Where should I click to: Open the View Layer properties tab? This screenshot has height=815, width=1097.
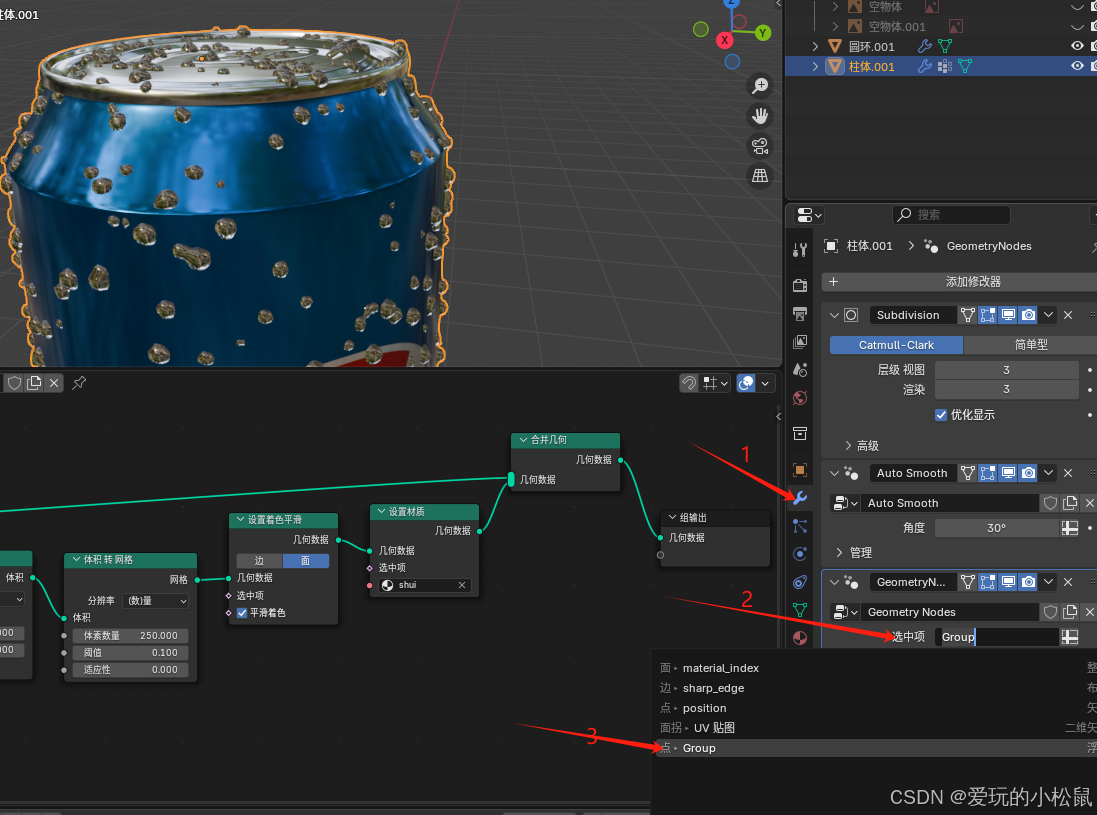click(800, 341)
